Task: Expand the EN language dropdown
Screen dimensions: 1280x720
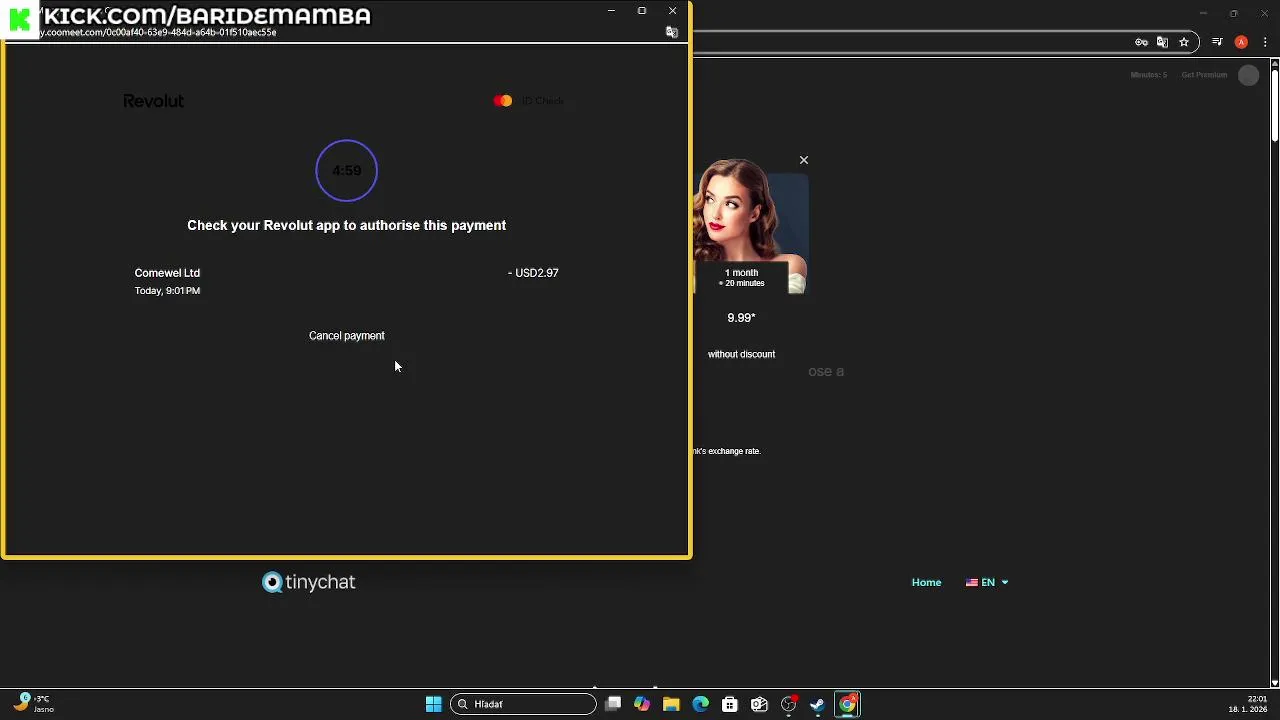Action: pos(987,582)
